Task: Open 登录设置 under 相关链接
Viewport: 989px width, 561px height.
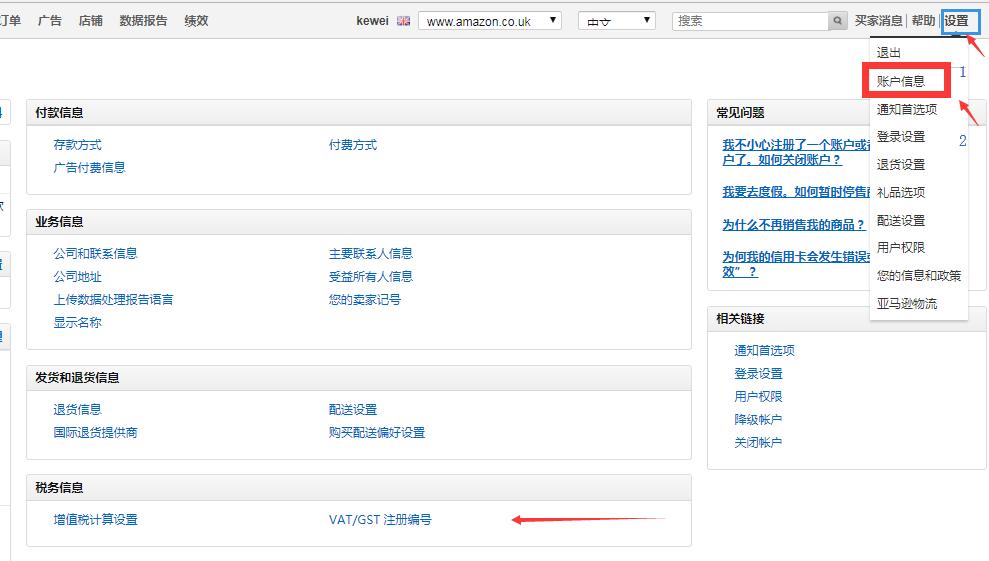Action: coord(758,374)
